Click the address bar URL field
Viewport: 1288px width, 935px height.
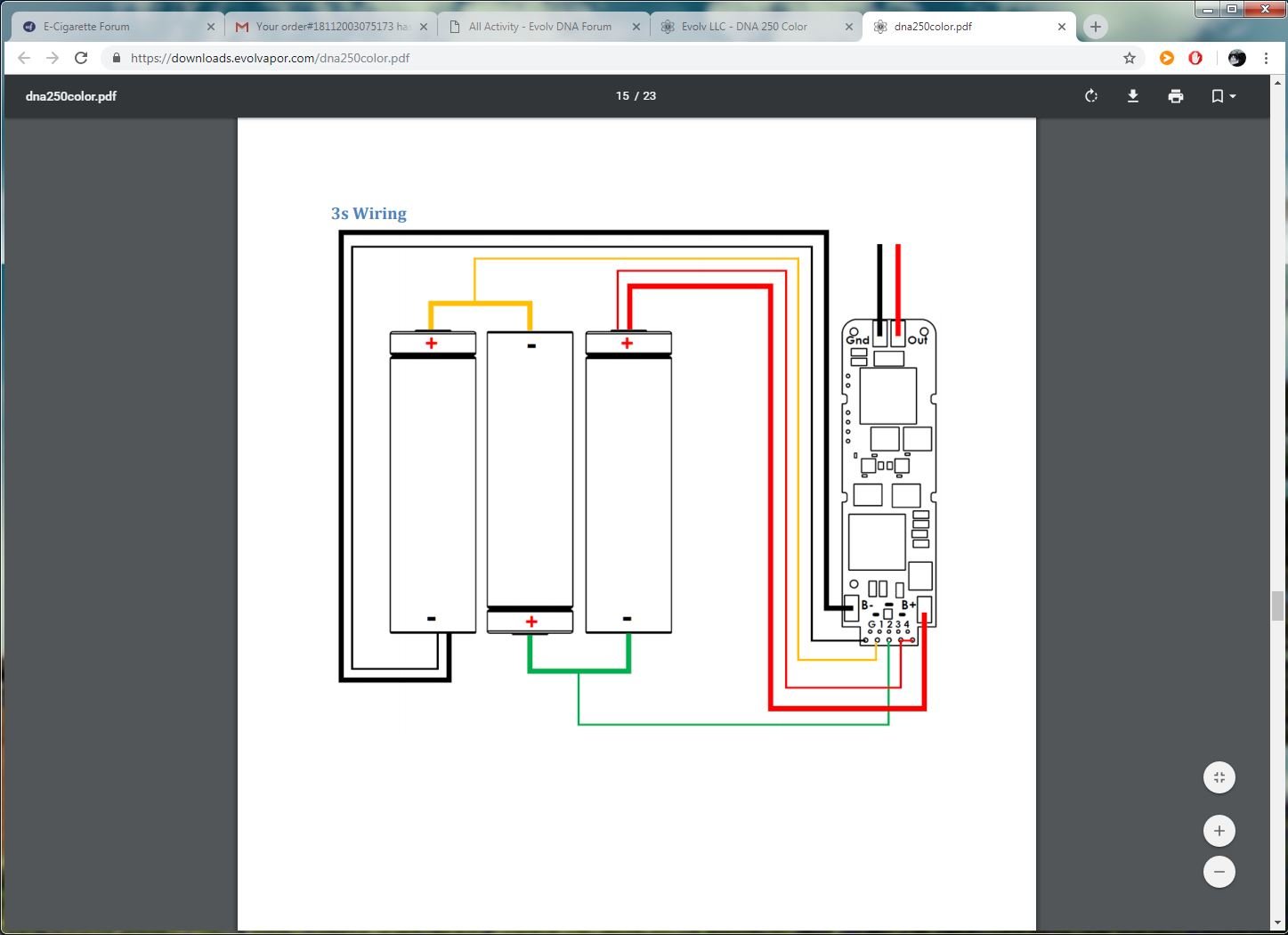pyautogui.click(x=614, y=58)
